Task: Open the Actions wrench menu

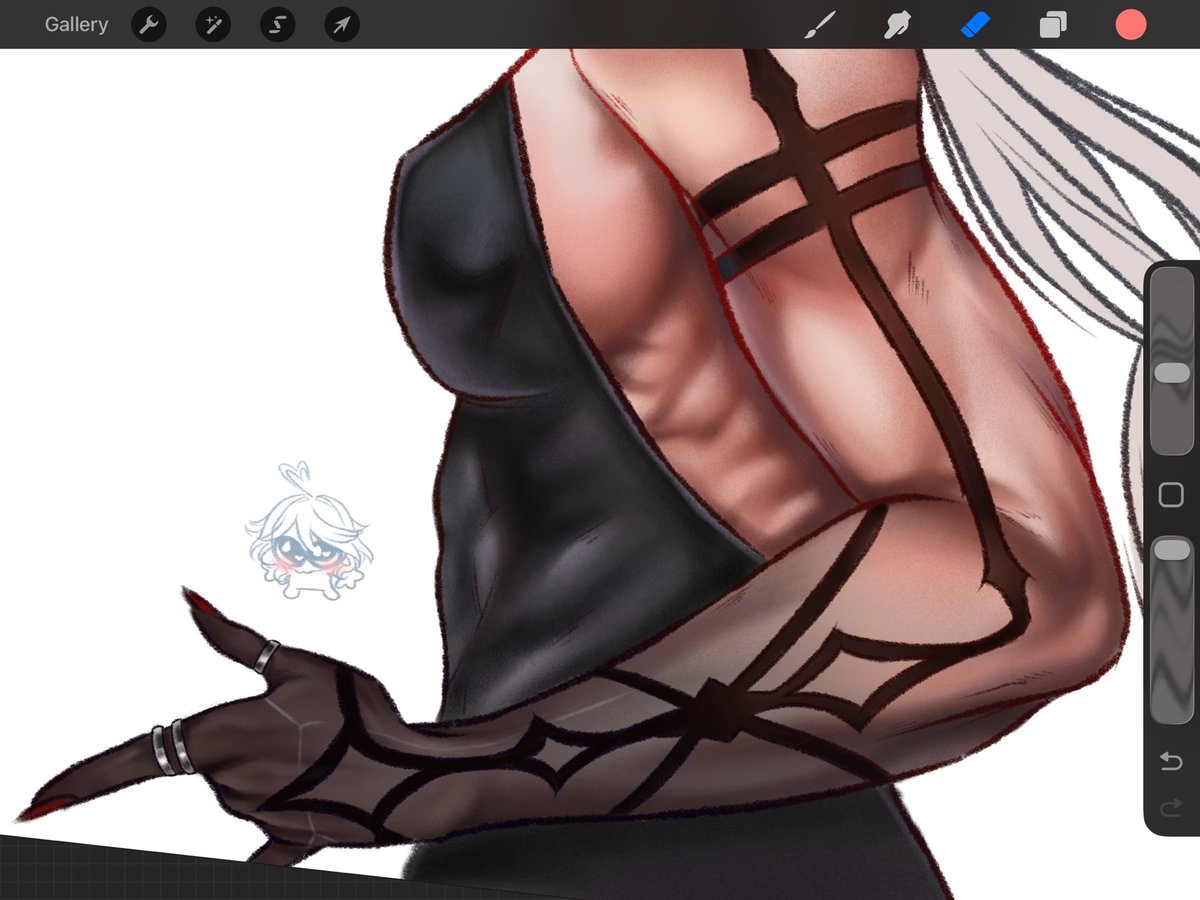Action: tap(149, 25)
